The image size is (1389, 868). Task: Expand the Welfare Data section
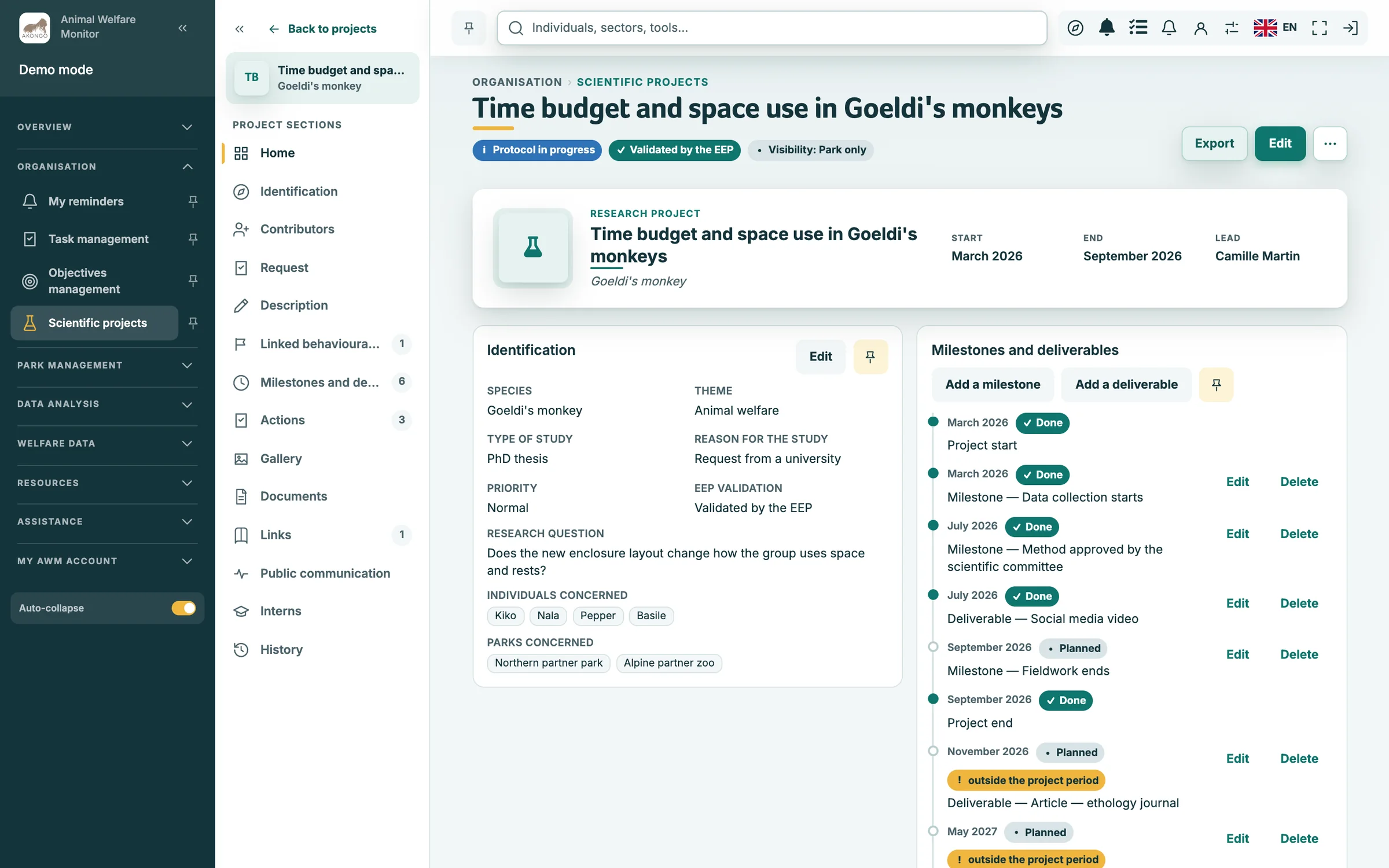[107, 444]
